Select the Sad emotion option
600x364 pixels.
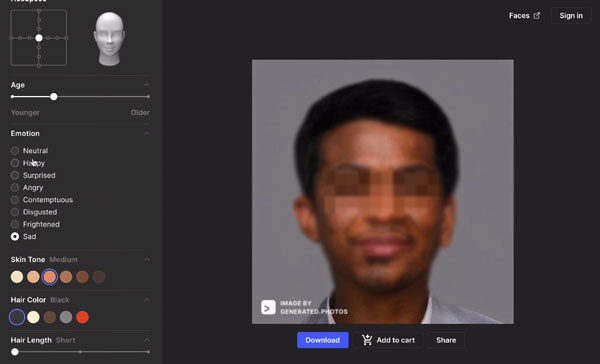(x=23, y=237)
